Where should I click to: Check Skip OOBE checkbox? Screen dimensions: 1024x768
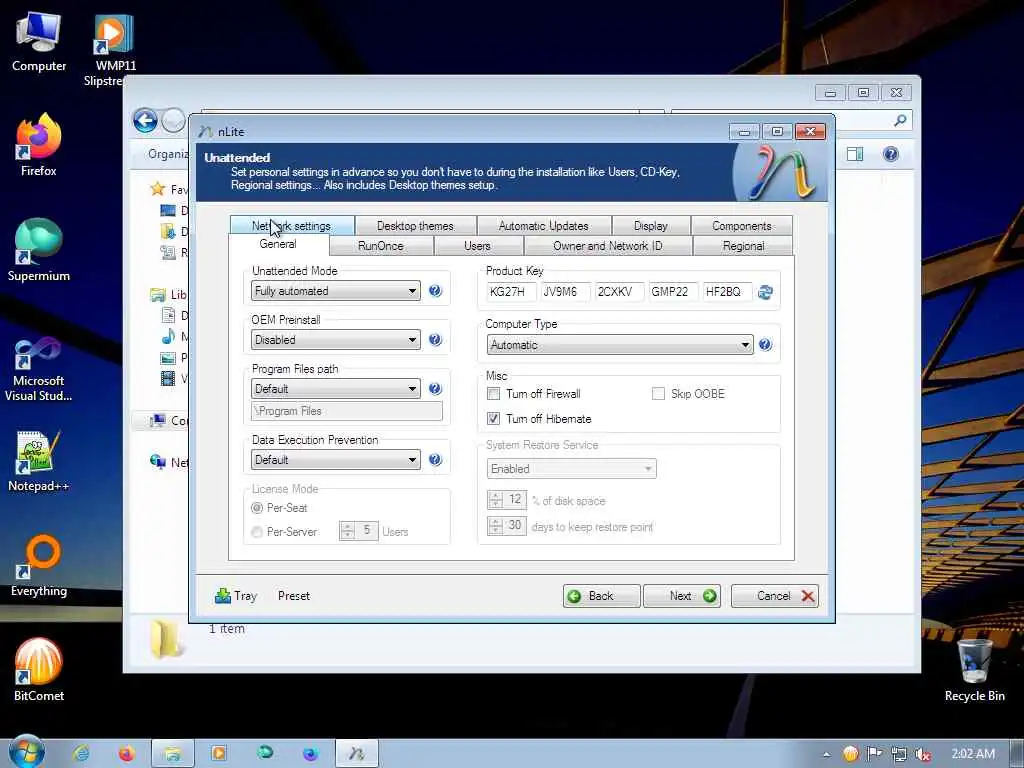658,393
